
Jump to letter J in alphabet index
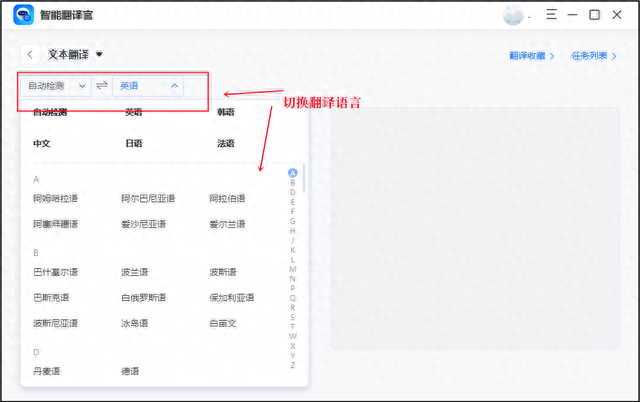click(x=293, y=240)
